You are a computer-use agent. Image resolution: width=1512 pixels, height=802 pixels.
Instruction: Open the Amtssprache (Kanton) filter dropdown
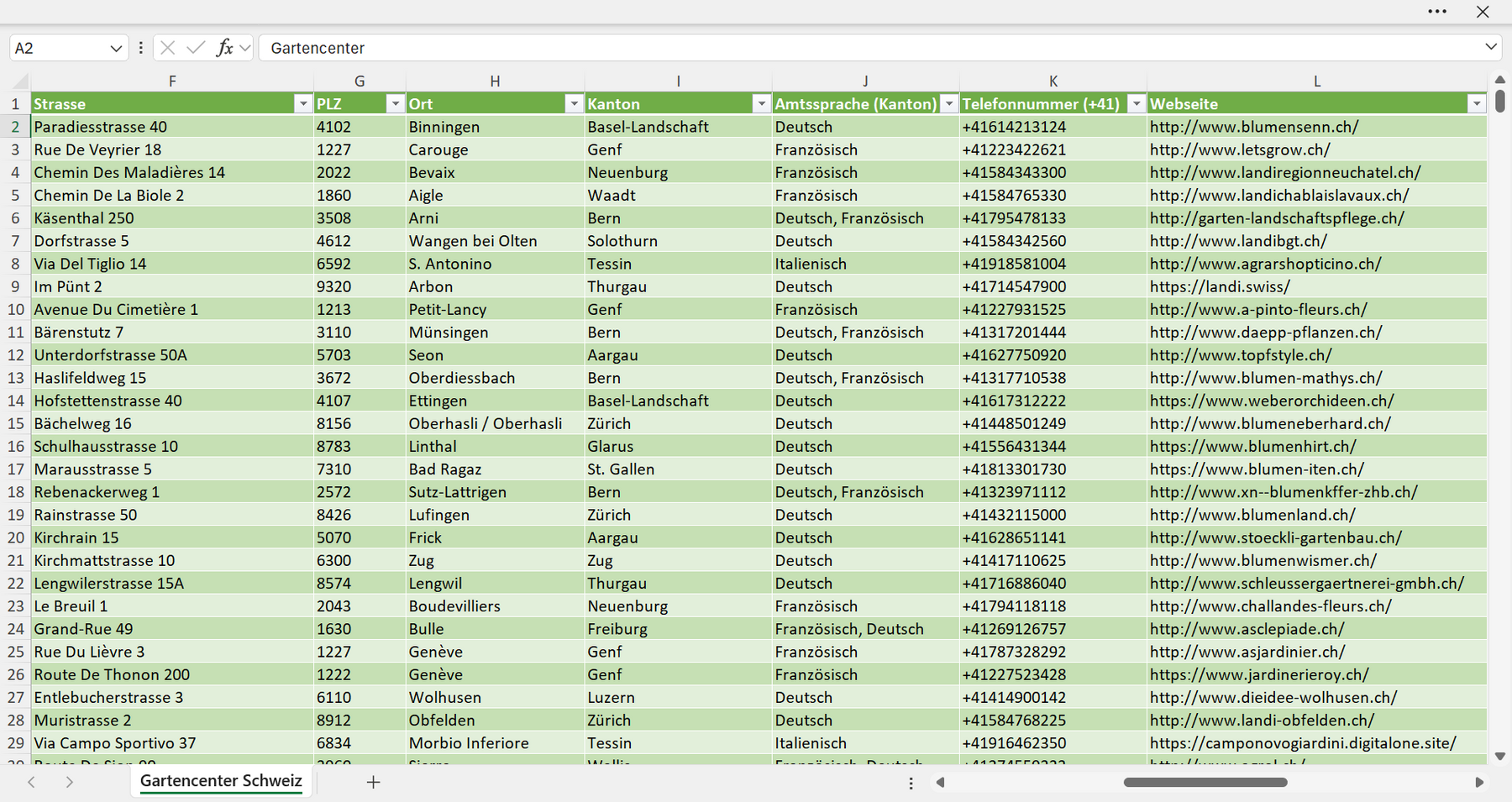tap(948, 103)
